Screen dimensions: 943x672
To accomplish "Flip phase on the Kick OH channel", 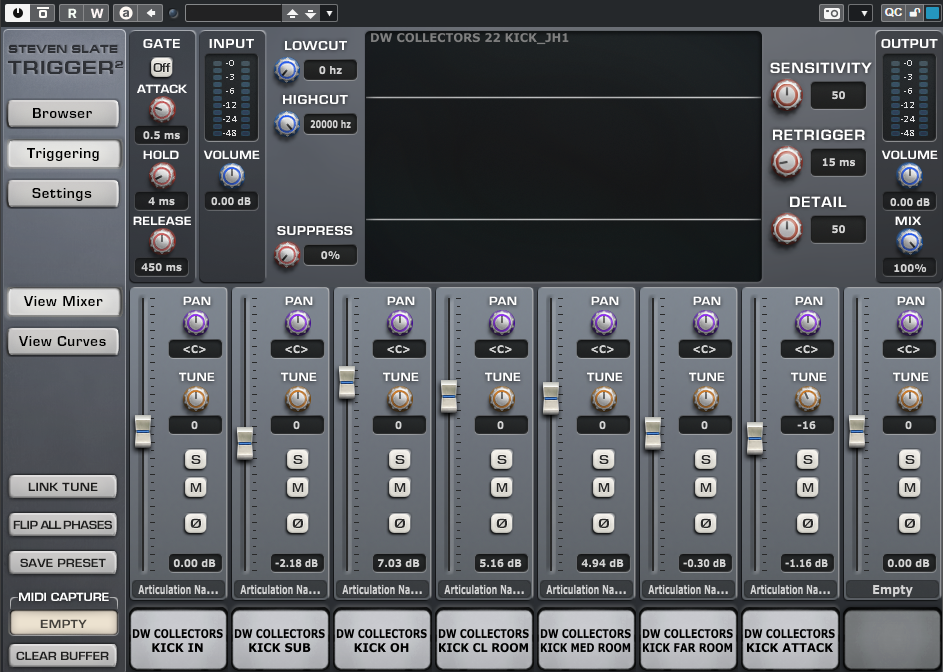I will tap(399, 523).
